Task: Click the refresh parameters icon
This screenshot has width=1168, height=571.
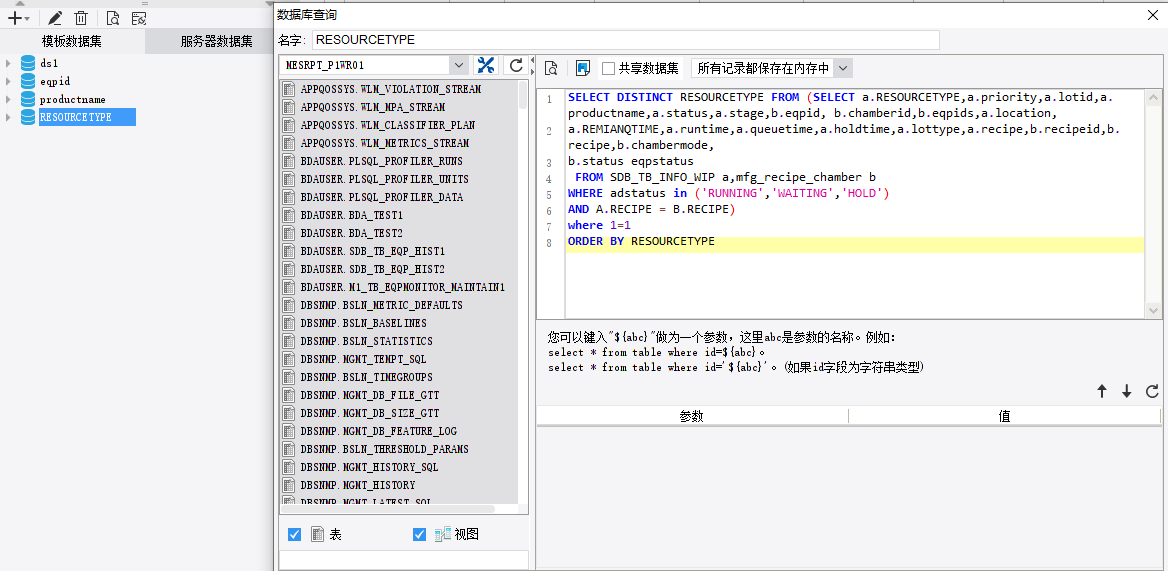Action: pyautogui.click(x=1152, y=391)
